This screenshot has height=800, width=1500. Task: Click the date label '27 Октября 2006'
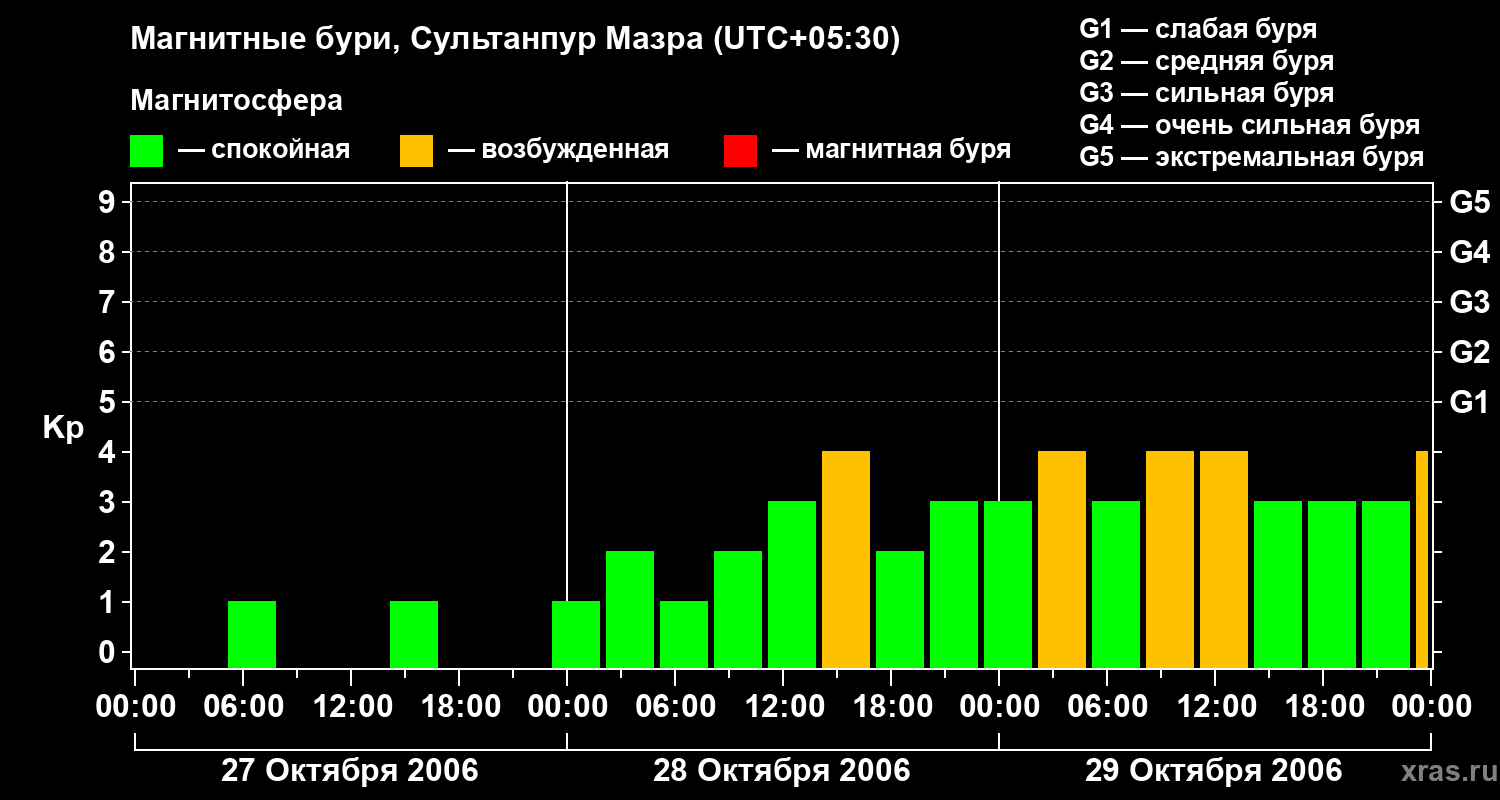tap(349, 771)
